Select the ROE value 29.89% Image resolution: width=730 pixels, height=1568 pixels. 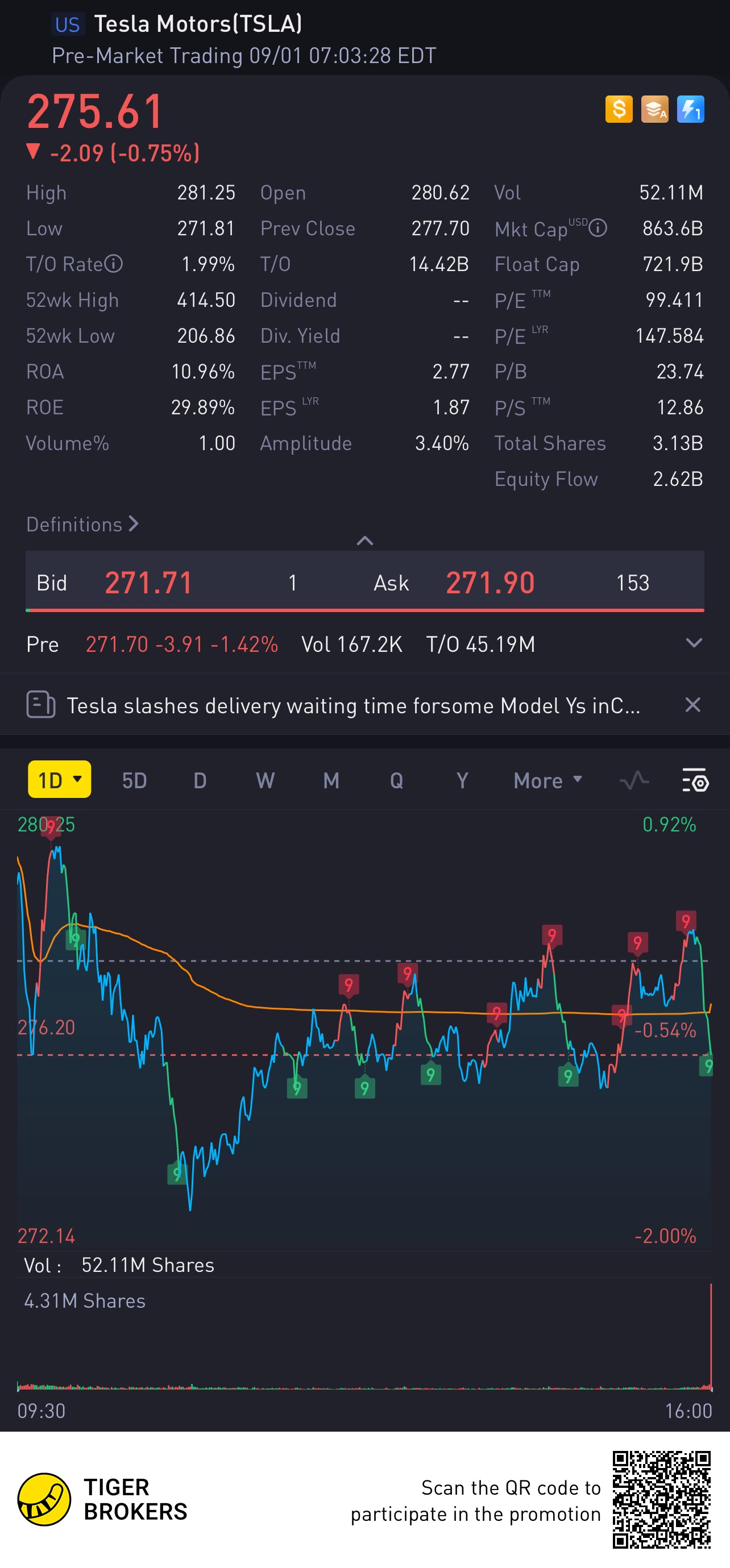point(203,407)
